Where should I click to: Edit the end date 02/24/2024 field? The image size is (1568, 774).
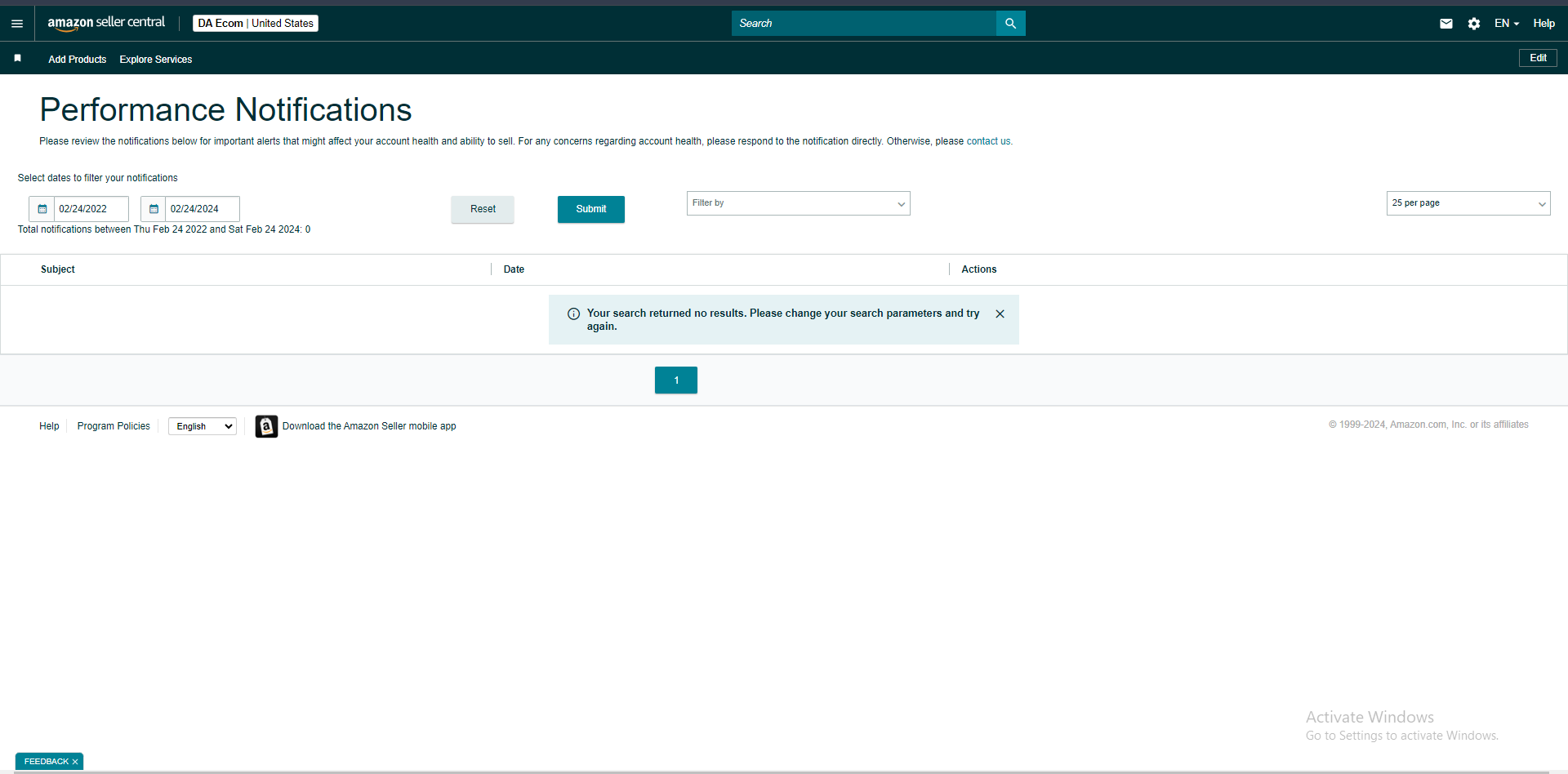[x=203, y=209]
